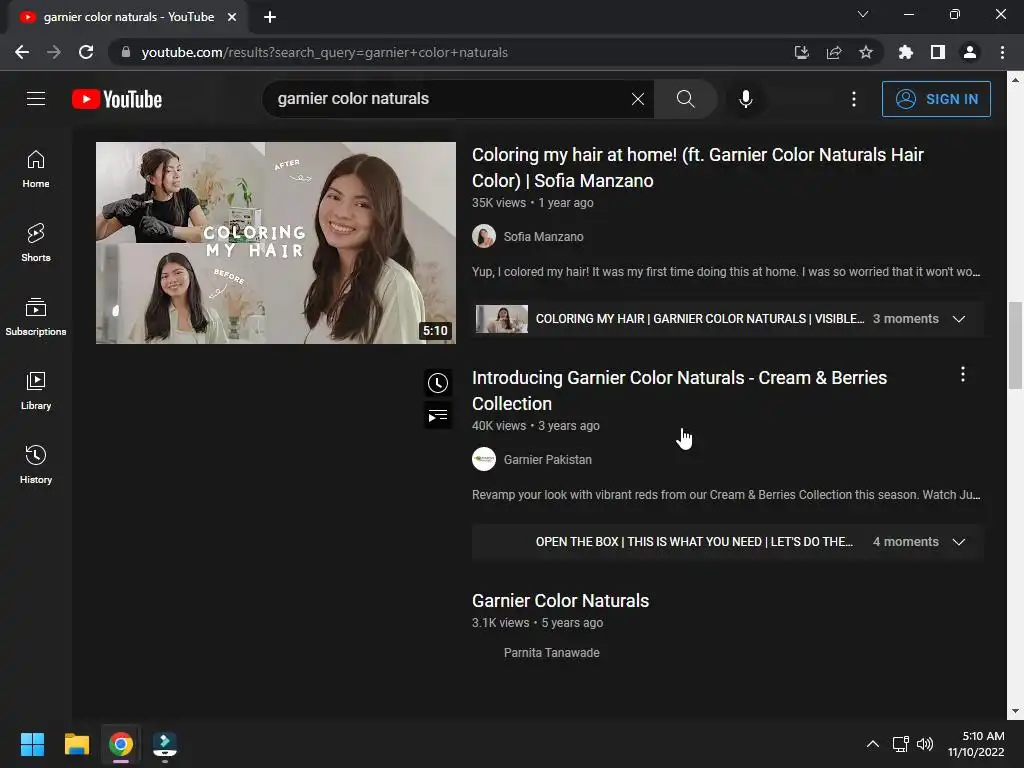Click Garnier Pakistan channel avatar
This screenshot has height=768, width=1024.
pos(484,459)
